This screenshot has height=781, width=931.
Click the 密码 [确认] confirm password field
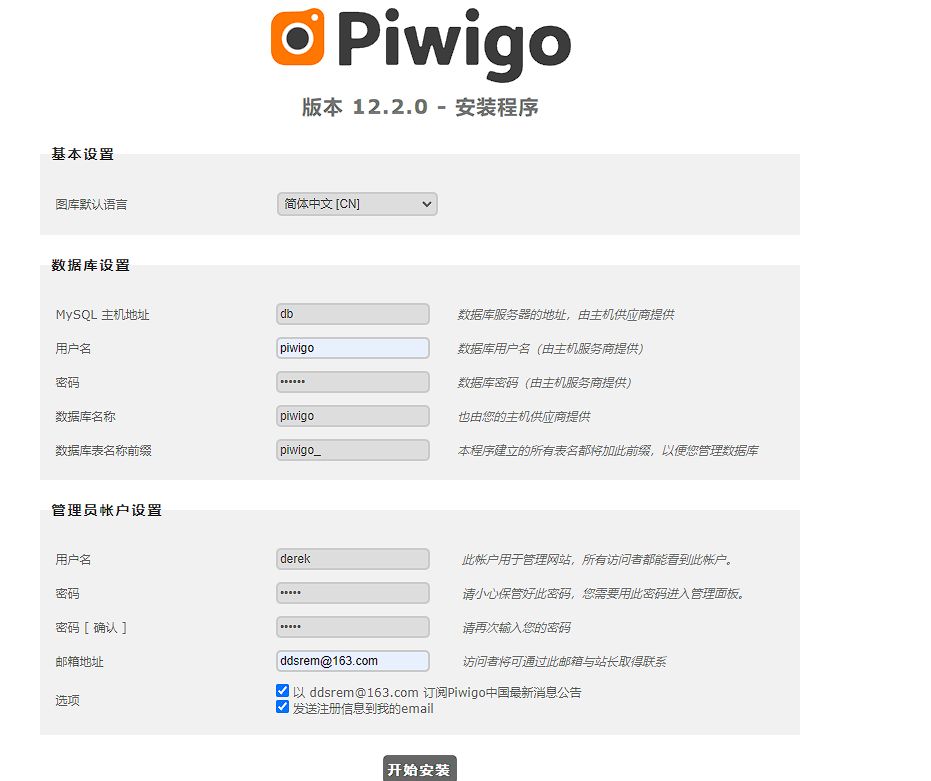click(353, 627)
